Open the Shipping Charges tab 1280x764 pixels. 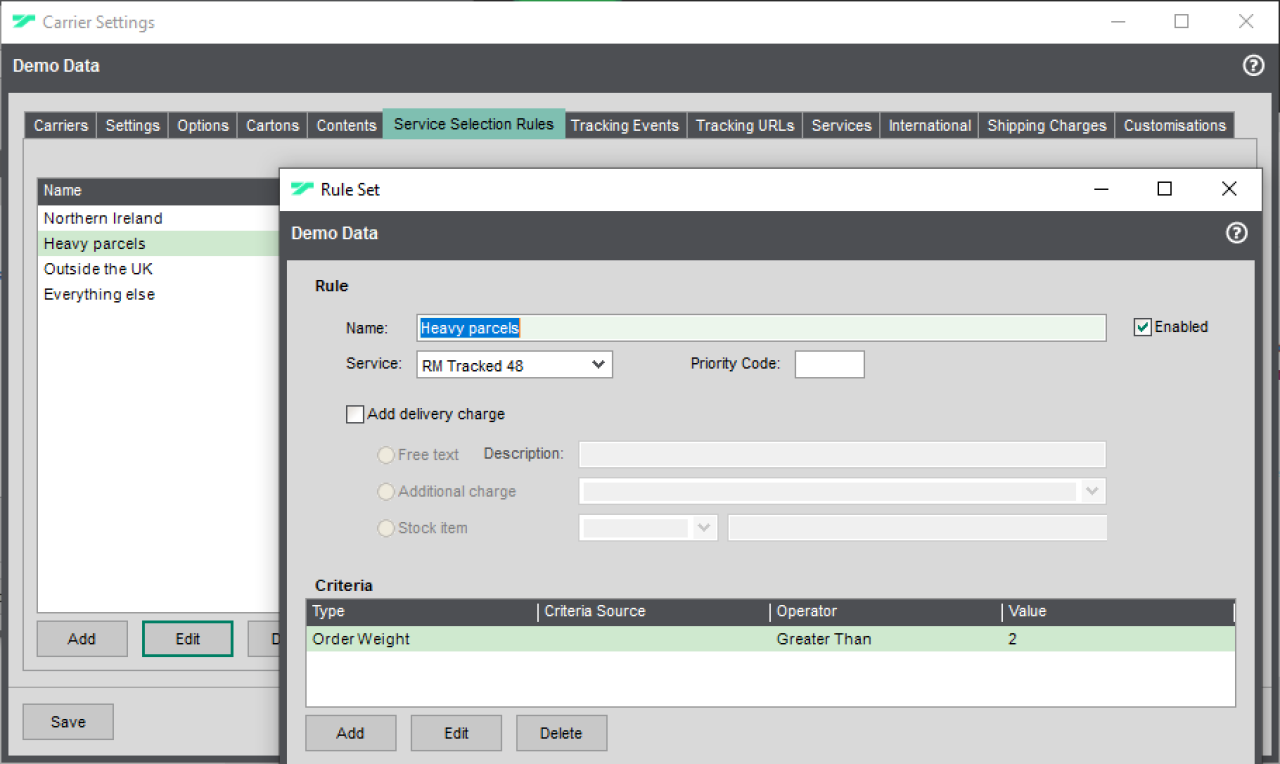click(1047, 125)
